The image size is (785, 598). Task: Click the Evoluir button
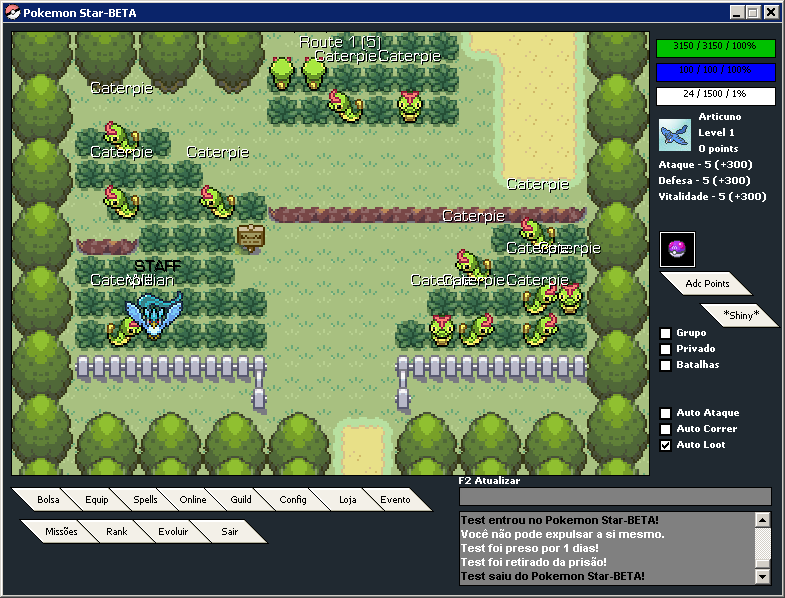click(x=173, y=531)
